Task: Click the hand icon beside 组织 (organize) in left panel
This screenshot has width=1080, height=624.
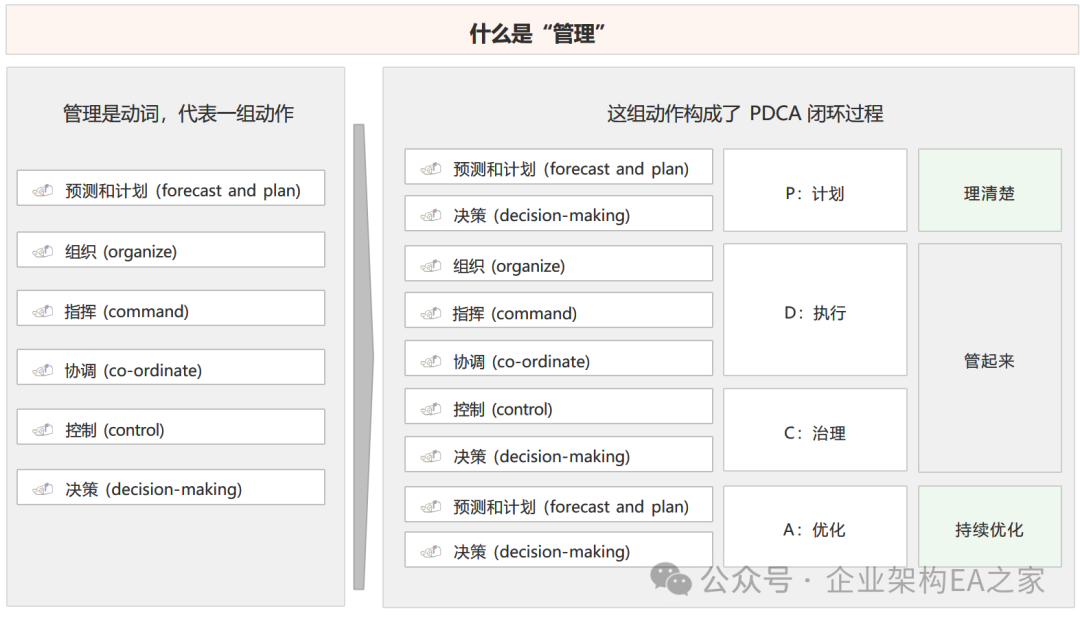Action: 43,252
